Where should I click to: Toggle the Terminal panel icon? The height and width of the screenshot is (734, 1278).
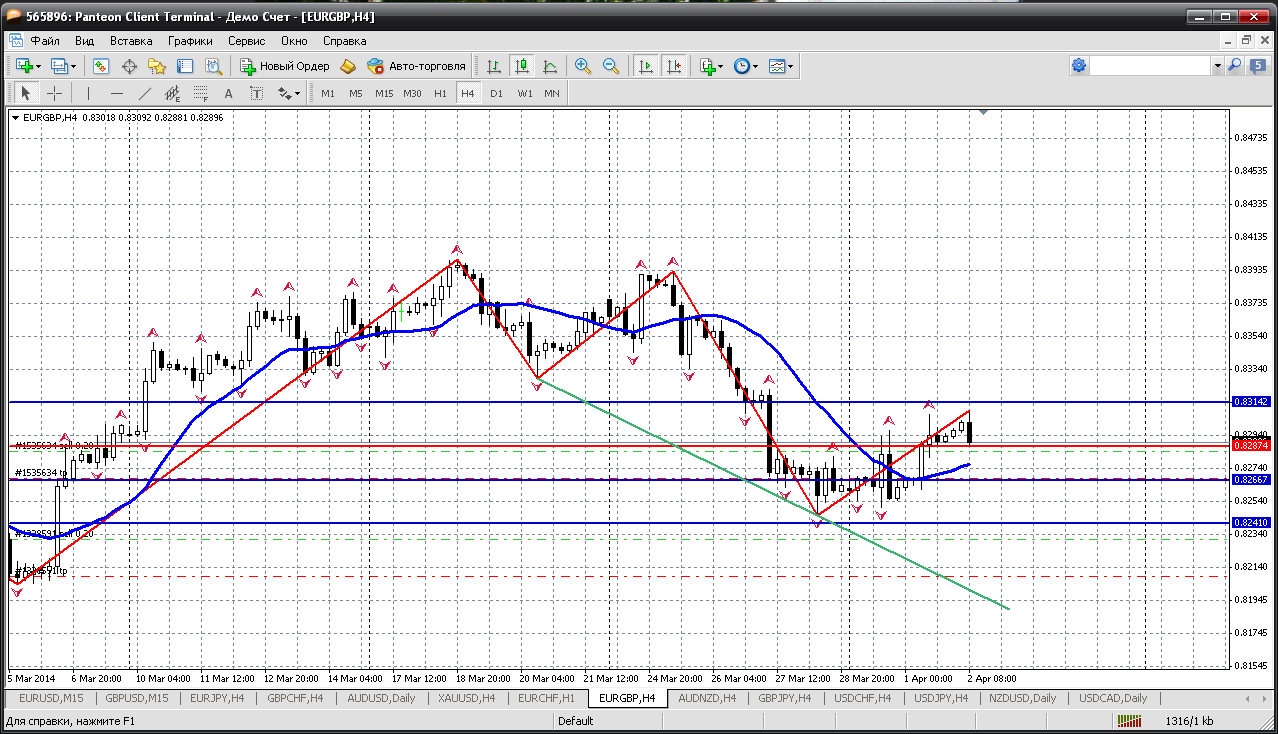tap(185, 66)
